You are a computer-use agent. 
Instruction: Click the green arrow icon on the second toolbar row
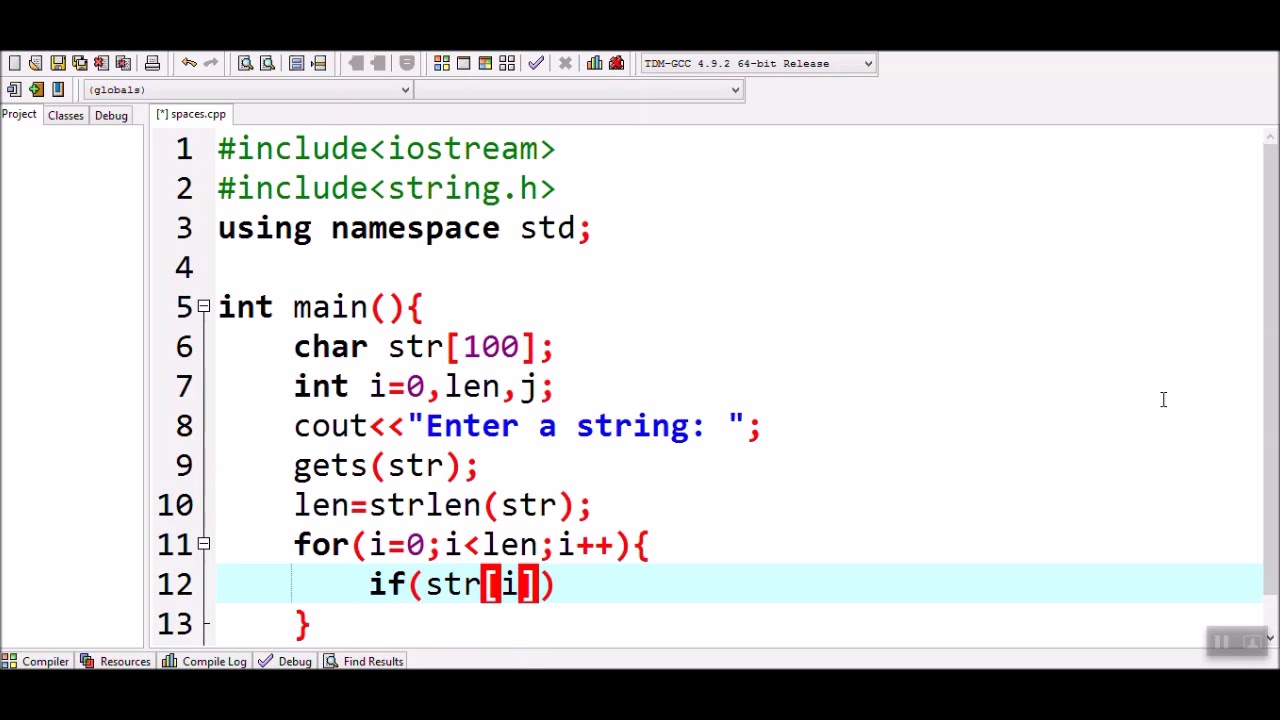coord(36,89)
